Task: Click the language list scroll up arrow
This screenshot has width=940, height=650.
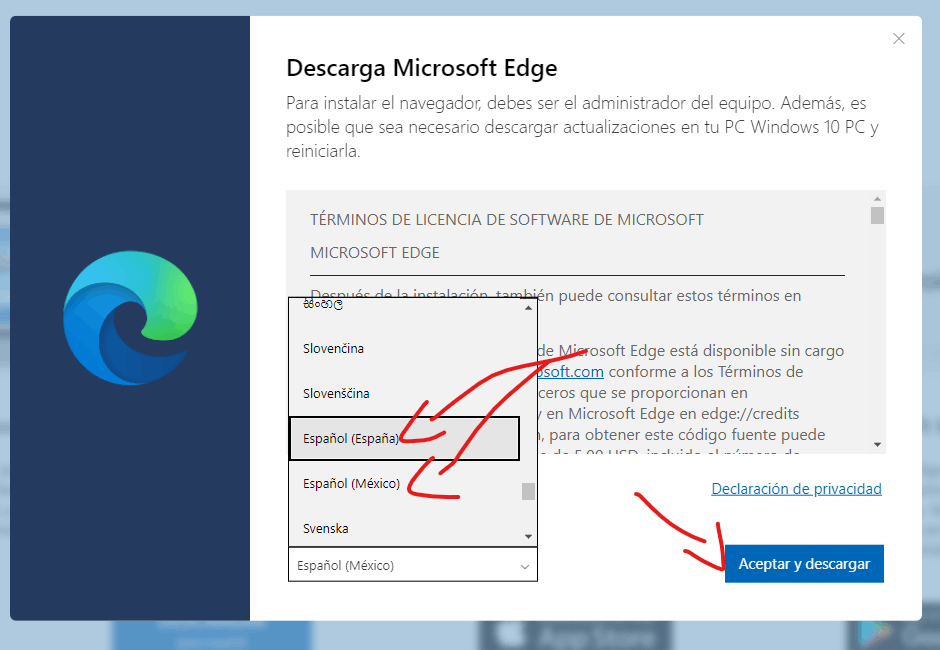Action: tap(528, 308)
